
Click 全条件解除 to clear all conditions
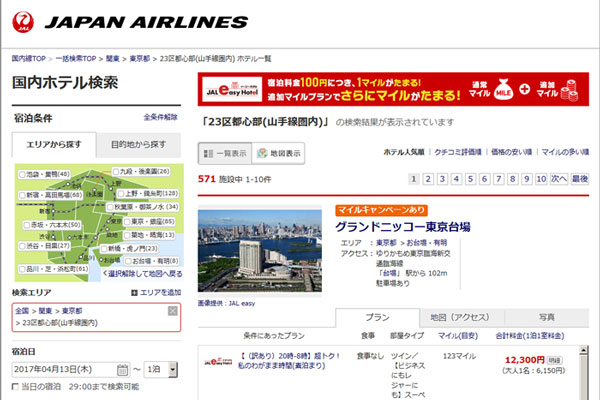pos(161,117)
